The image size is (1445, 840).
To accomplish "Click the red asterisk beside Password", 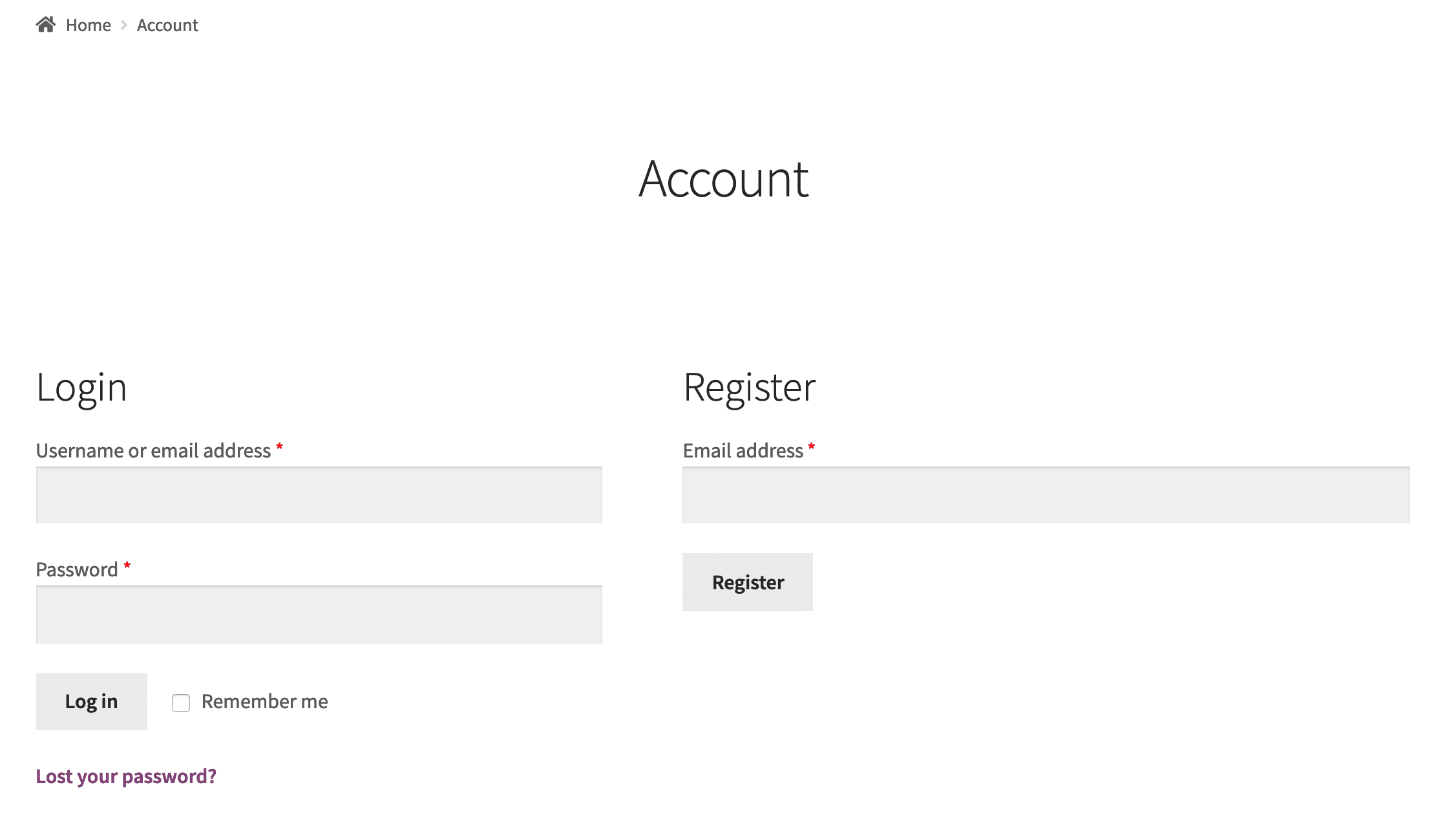I will 127,566.
